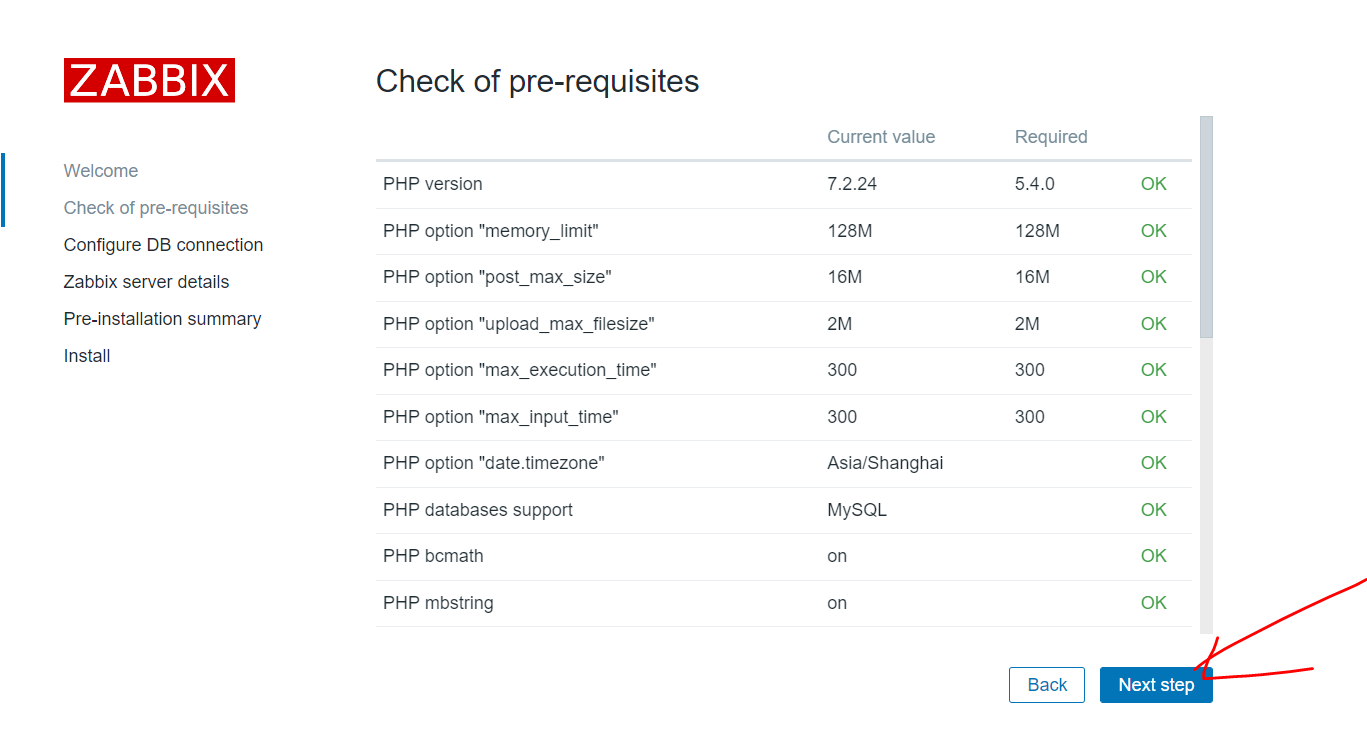
Task: Click the Current value column header
Action: 881,137
